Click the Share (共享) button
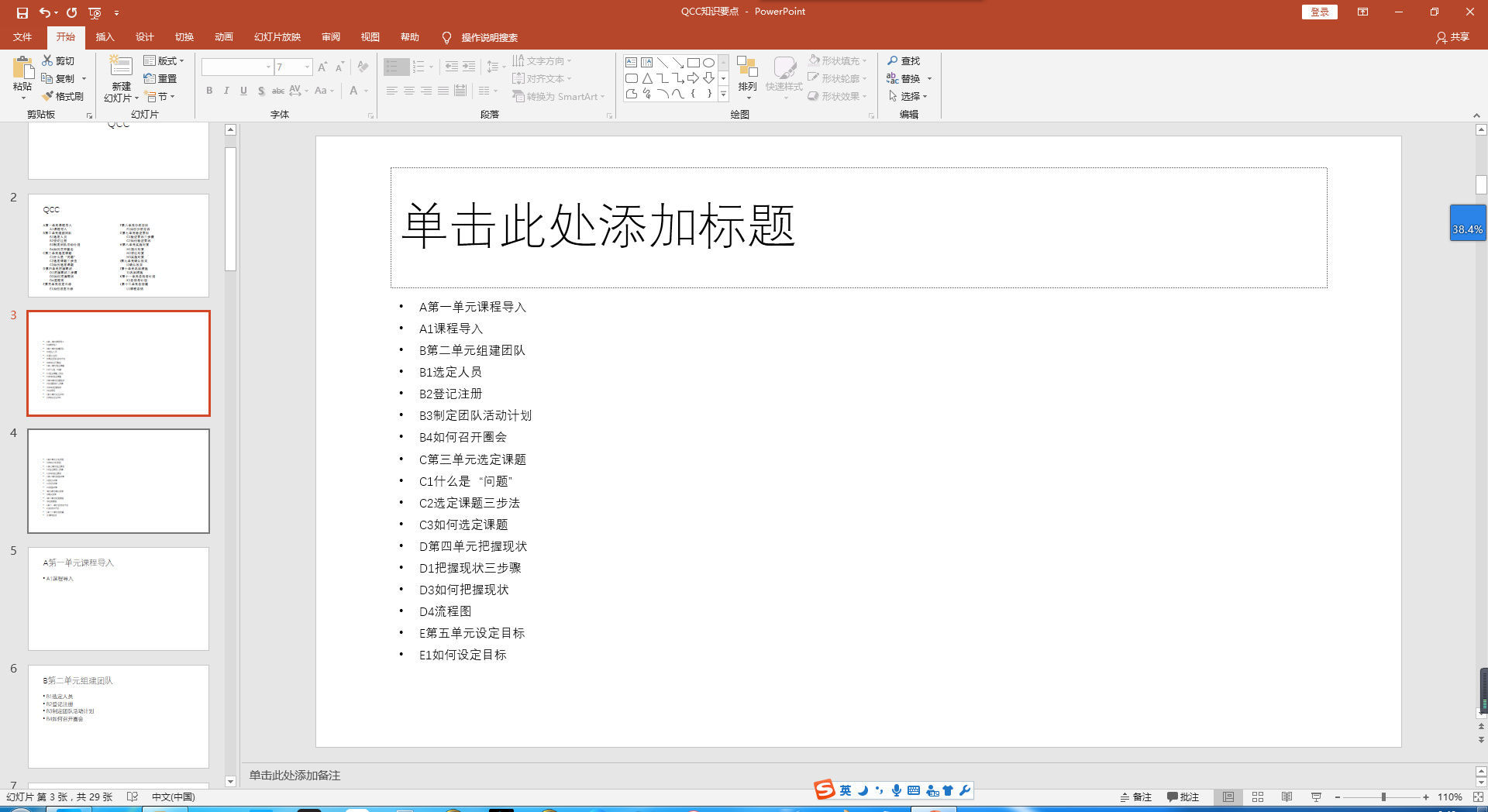The width and height of the screenshot is (1488, 812). (x=1453, y=36)
